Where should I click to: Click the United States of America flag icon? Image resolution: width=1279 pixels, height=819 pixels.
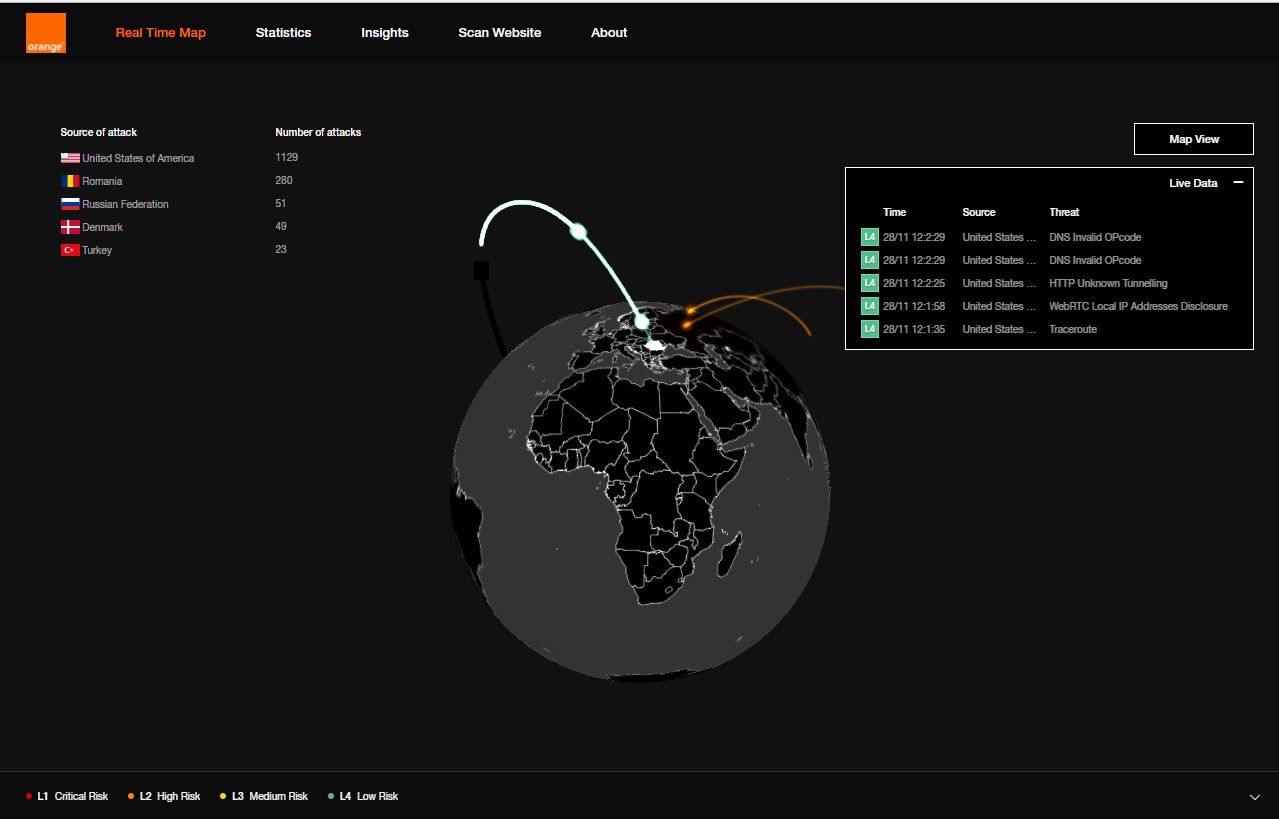[70, 158]
